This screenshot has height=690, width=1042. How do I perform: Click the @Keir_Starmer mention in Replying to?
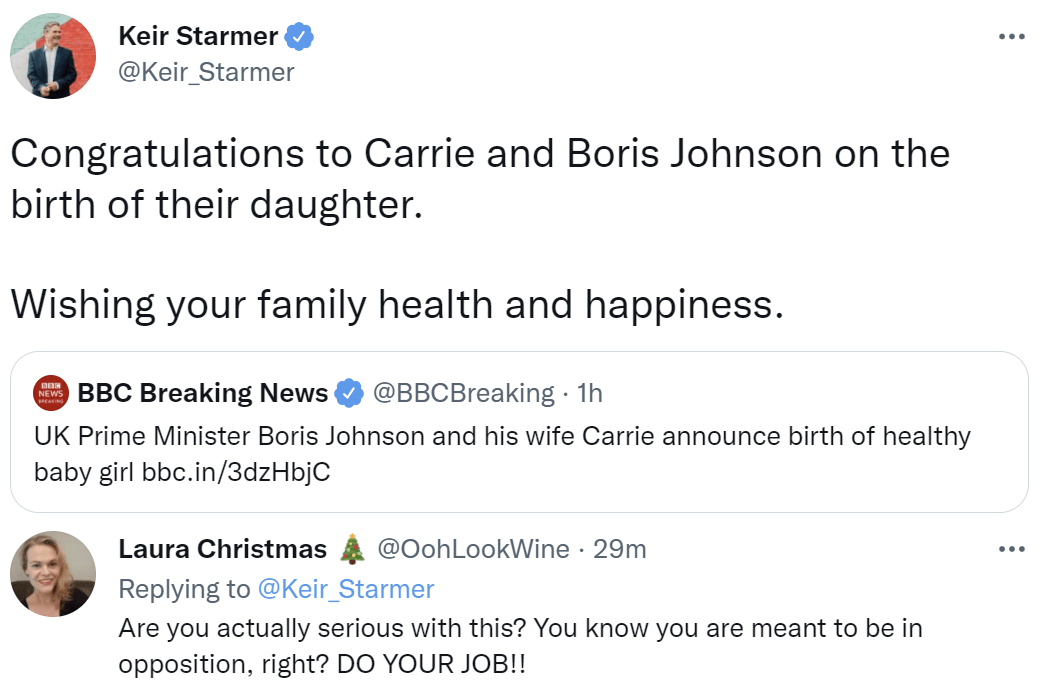(x=346, y=589)
